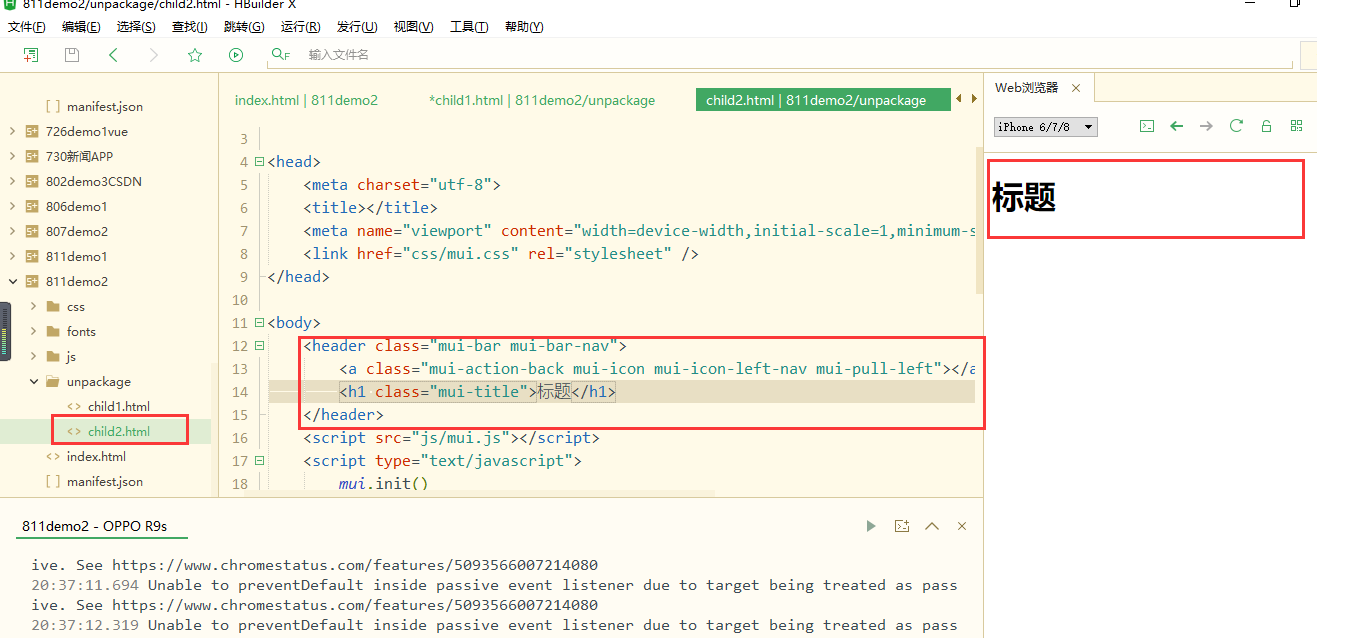Expand the 806demo1 project

(x=11, y=206)
